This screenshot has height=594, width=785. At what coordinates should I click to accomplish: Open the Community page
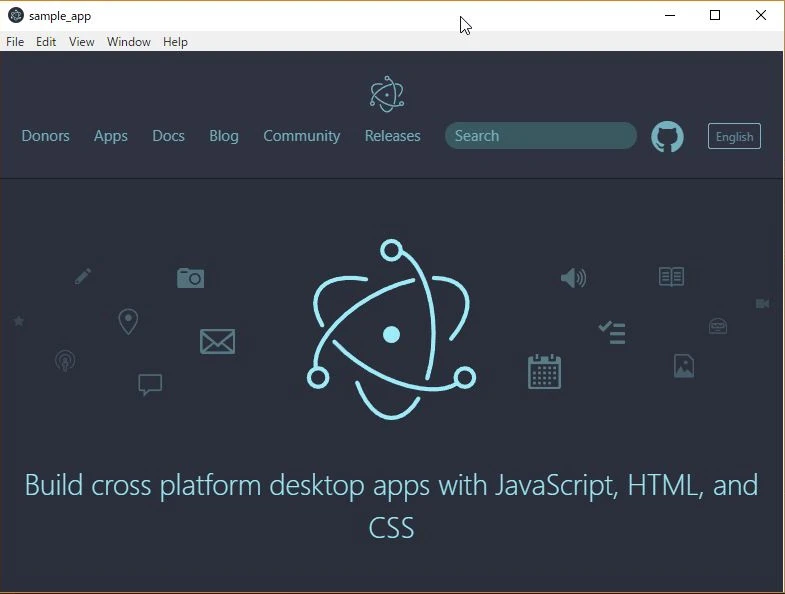302,136
